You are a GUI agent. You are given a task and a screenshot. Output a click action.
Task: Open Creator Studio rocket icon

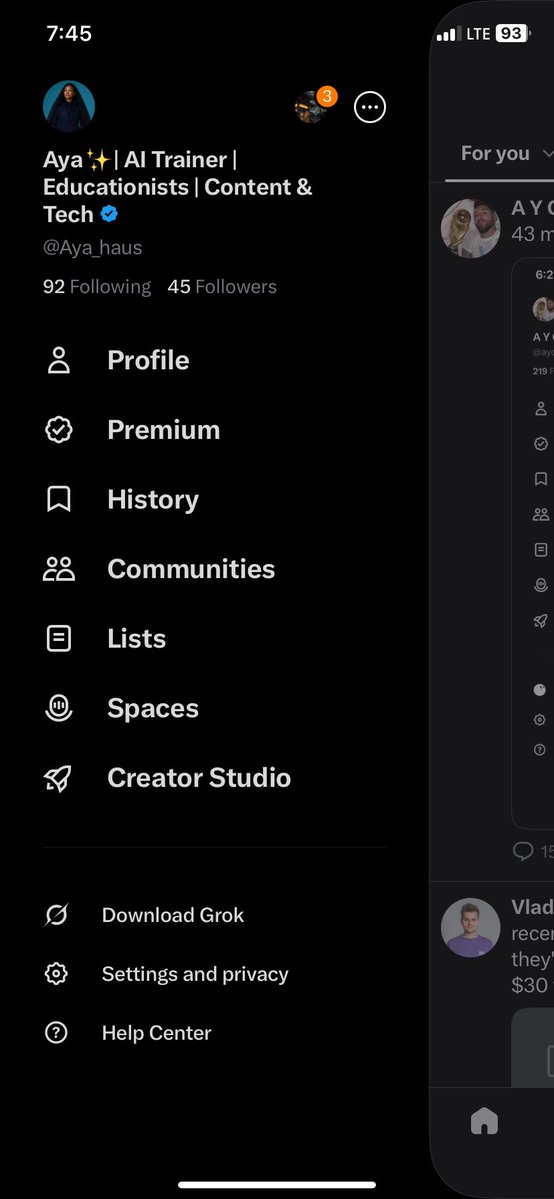pos(59,778)
